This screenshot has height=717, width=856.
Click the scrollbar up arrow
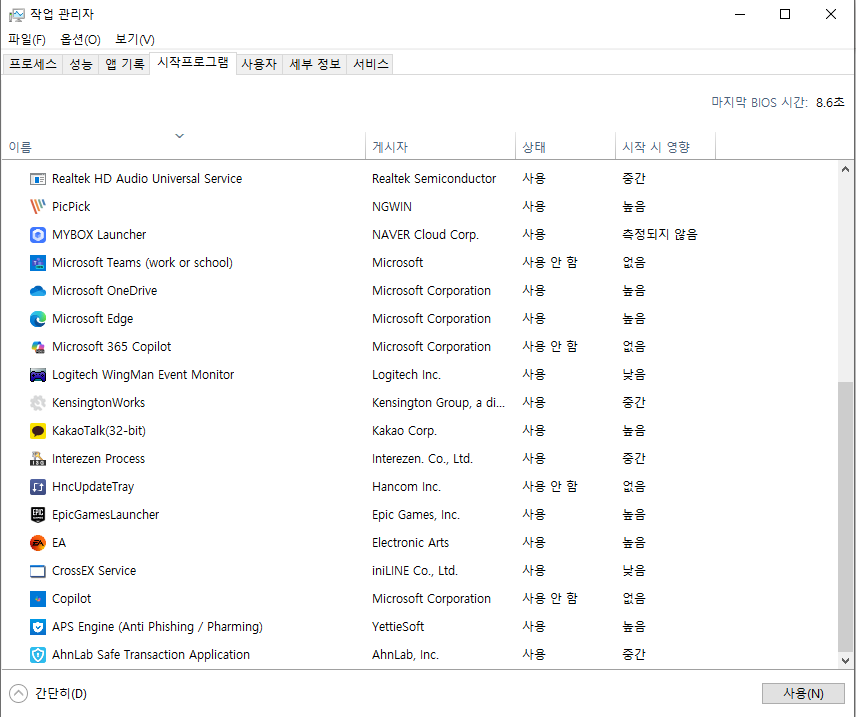tap(845, 169)
